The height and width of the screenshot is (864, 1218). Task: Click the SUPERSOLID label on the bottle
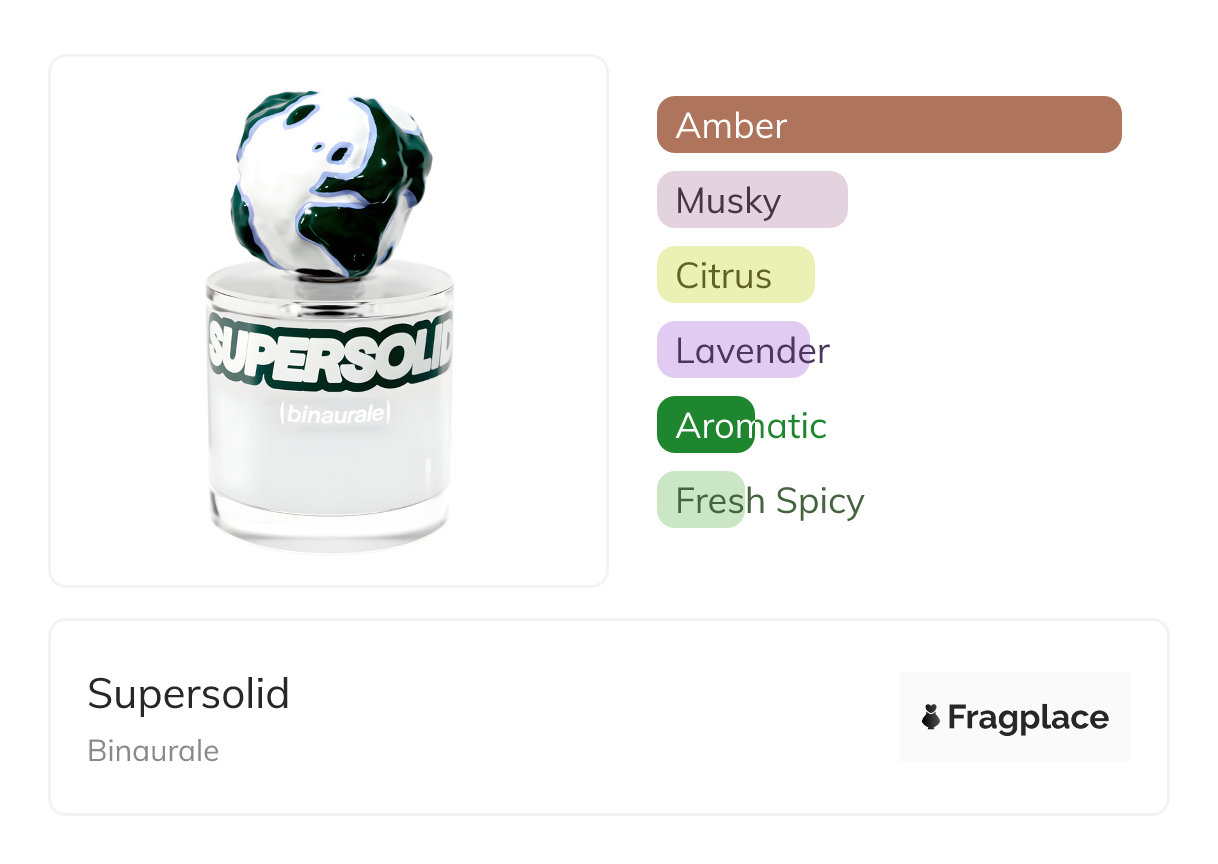[x=330, y=351]
